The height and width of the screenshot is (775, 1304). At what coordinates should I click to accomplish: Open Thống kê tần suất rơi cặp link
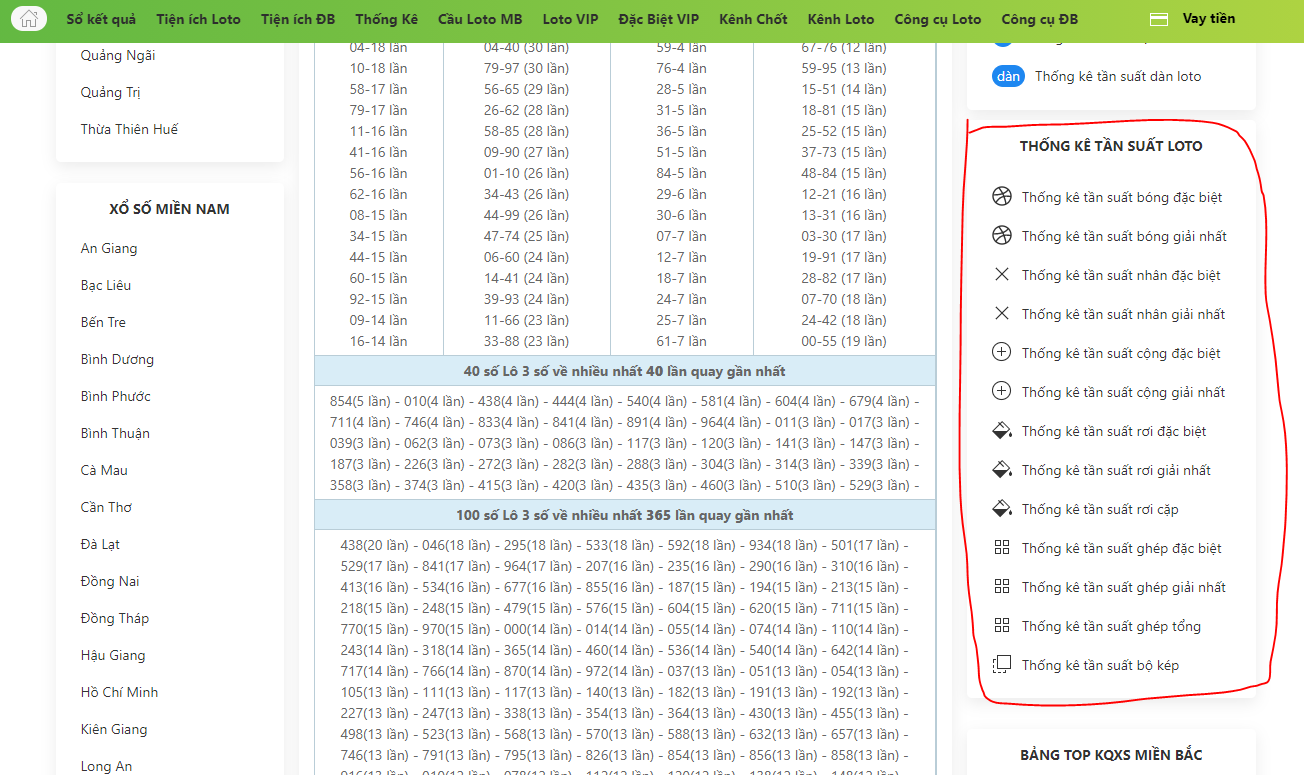[x=1100, y=509]
